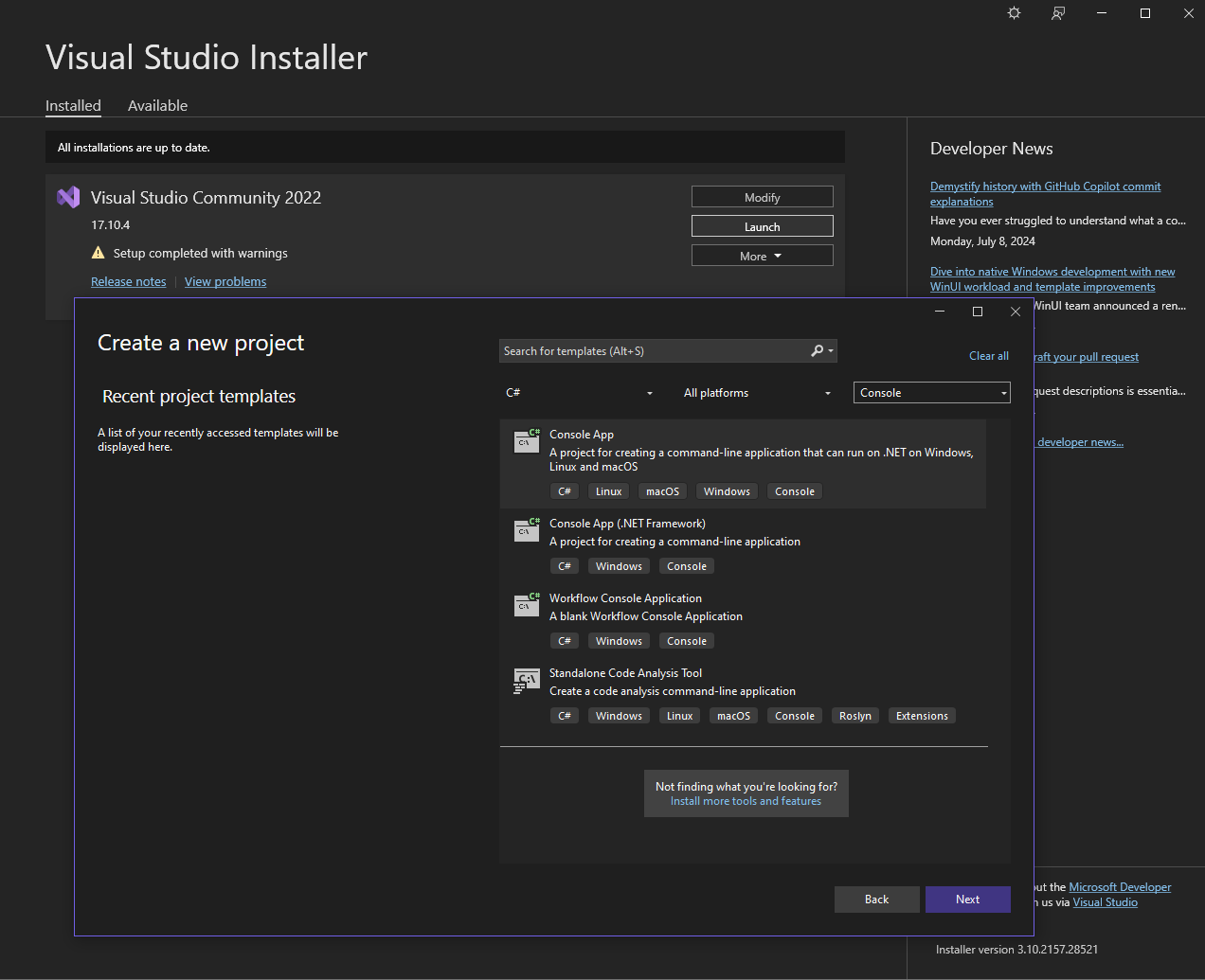Click the Workflow Console Application template icon
The image size is (1205, 980).
[x=527, y=605]
